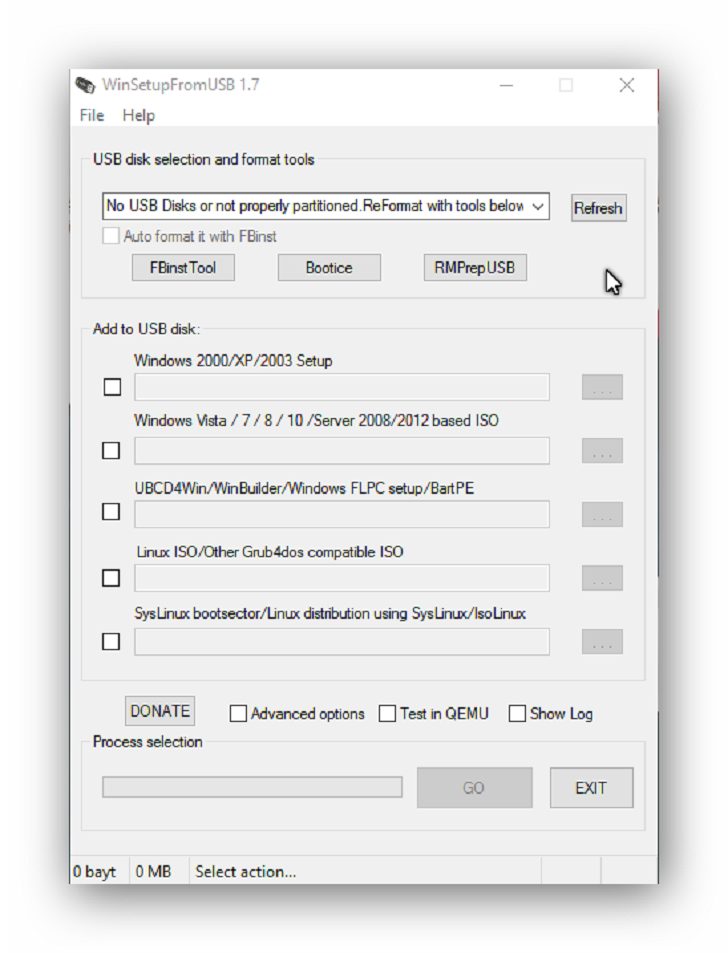Toggle Test in QEMU checkbox
Viewport: 728px width, 953px height.
387,714
